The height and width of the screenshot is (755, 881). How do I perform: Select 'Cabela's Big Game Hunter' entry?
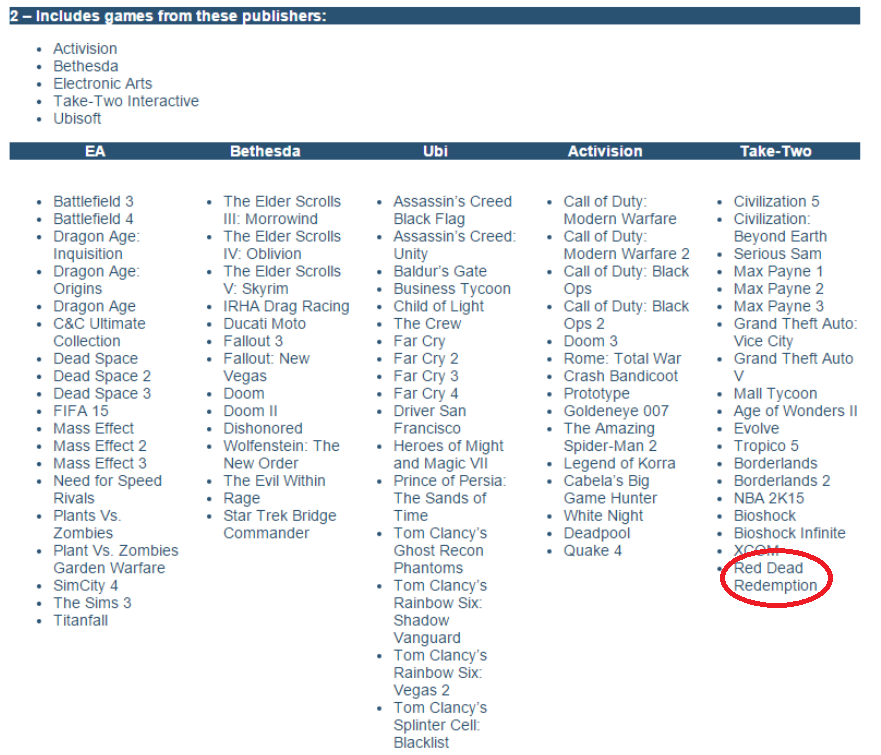click(x=611, y=489)
